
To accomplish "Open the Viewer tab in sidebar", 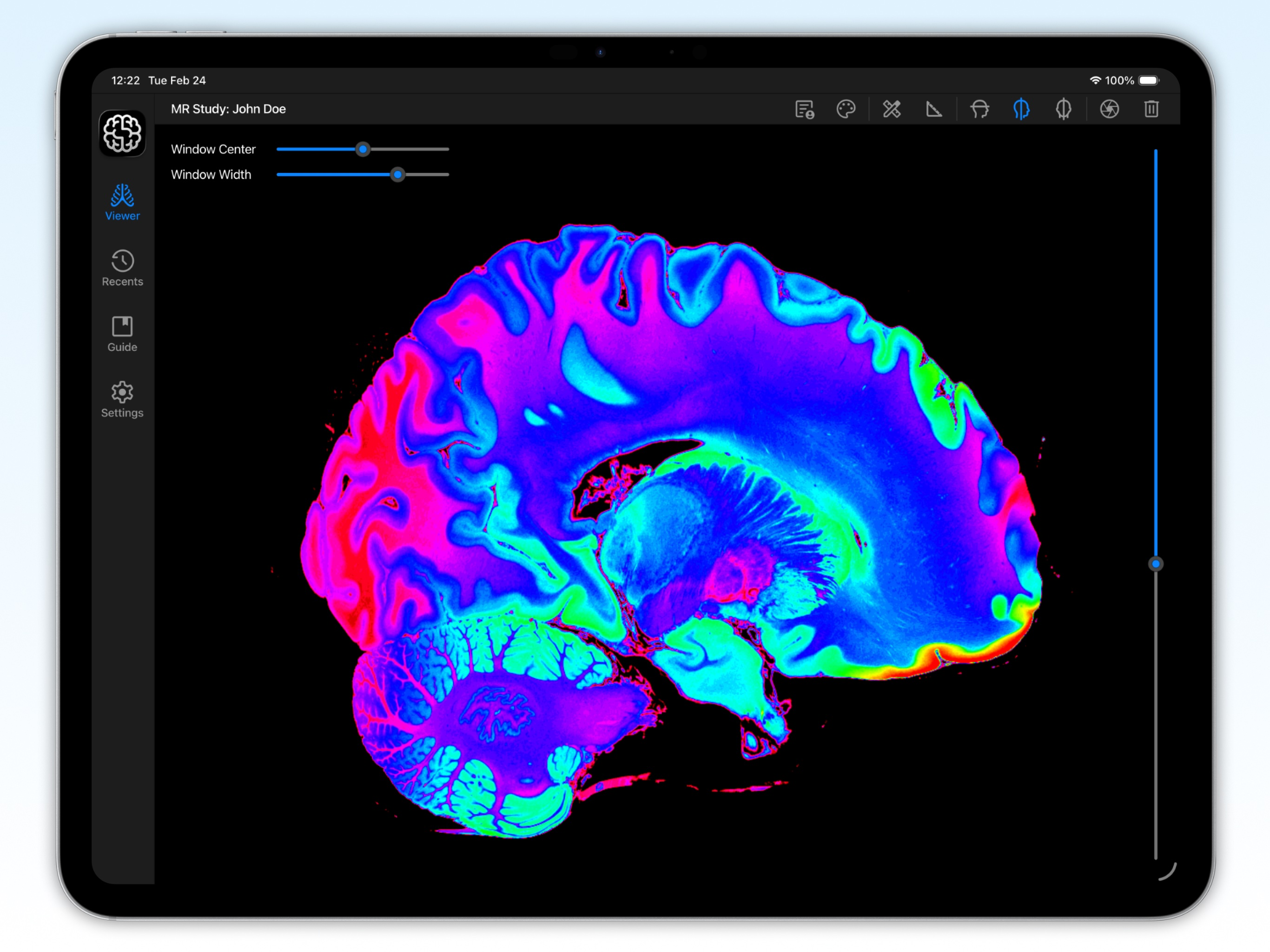I will (122, 203).
